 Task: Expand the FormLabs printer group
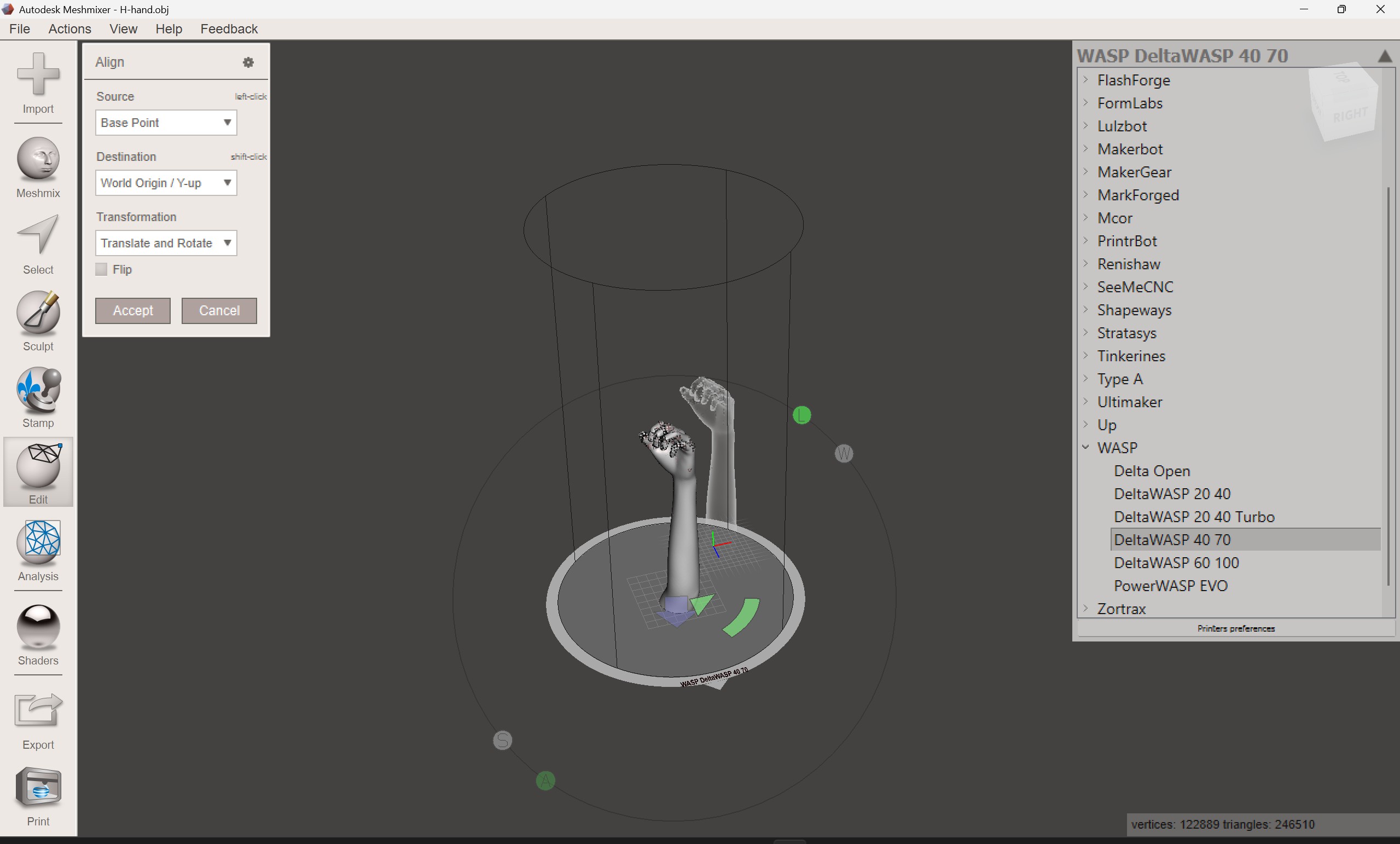coord(1086,102)
